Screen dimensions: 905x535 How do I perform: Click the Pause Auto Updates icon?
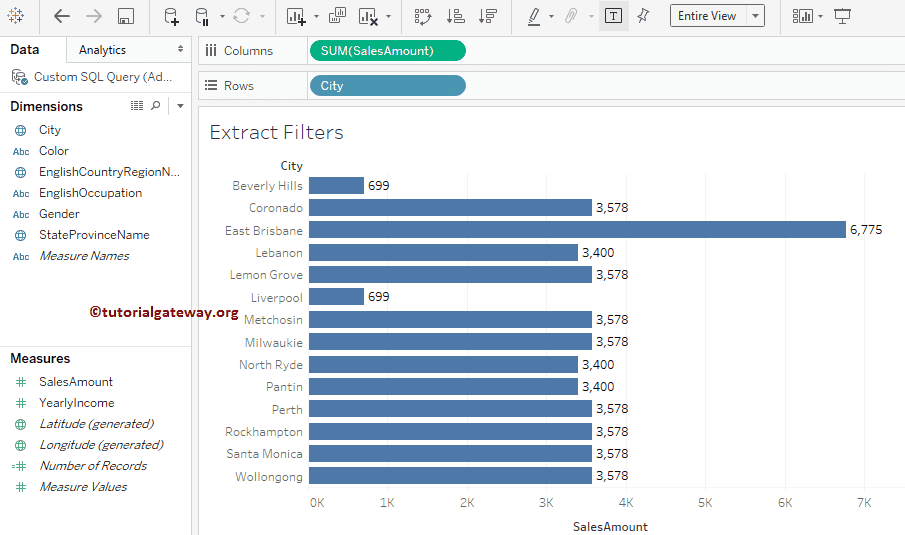(202, 16)
